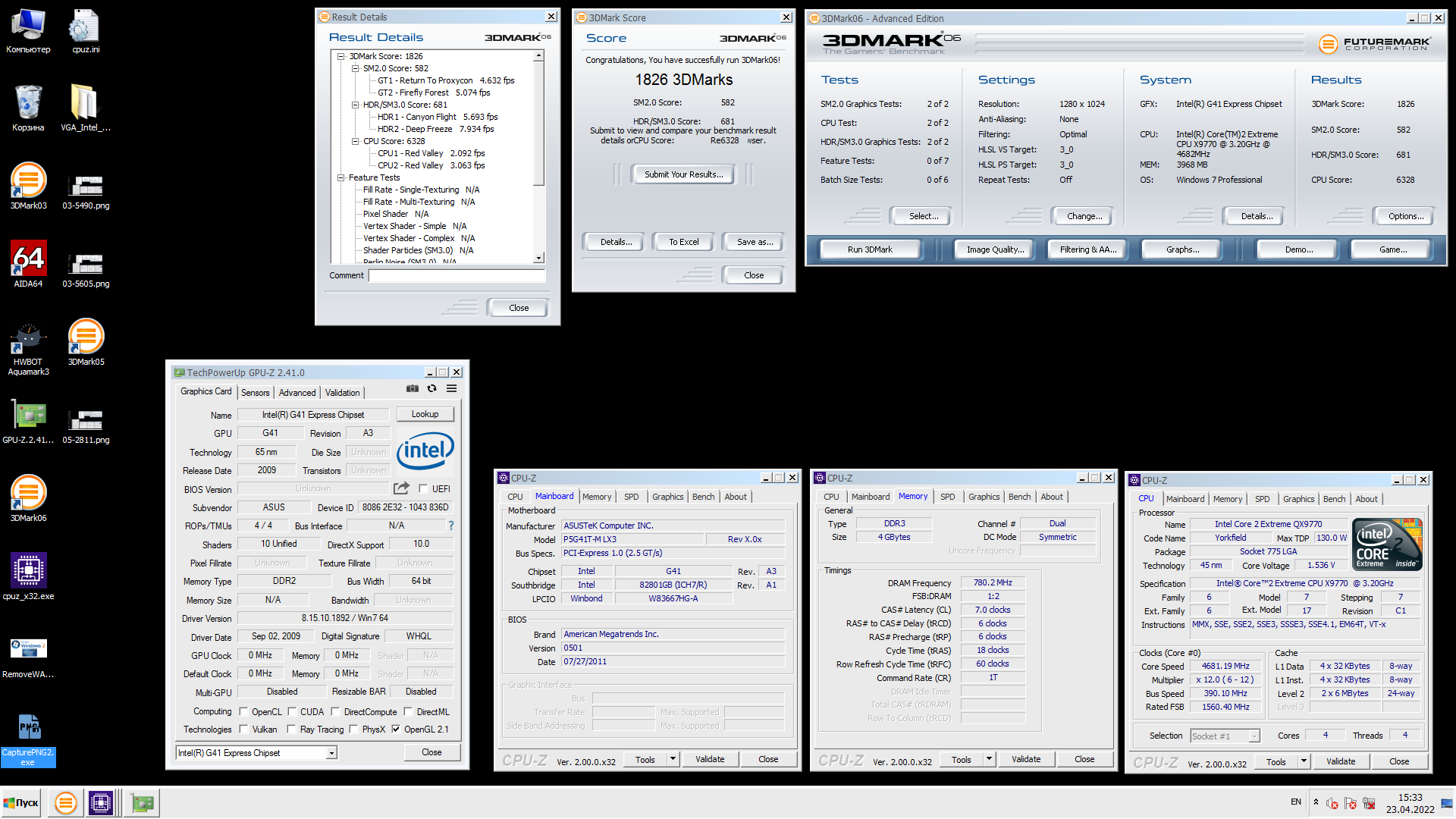Open the Пуск start menu
Image resolution: width=1456 pixels, height=819 pixels.
click(x=21, y=803)
